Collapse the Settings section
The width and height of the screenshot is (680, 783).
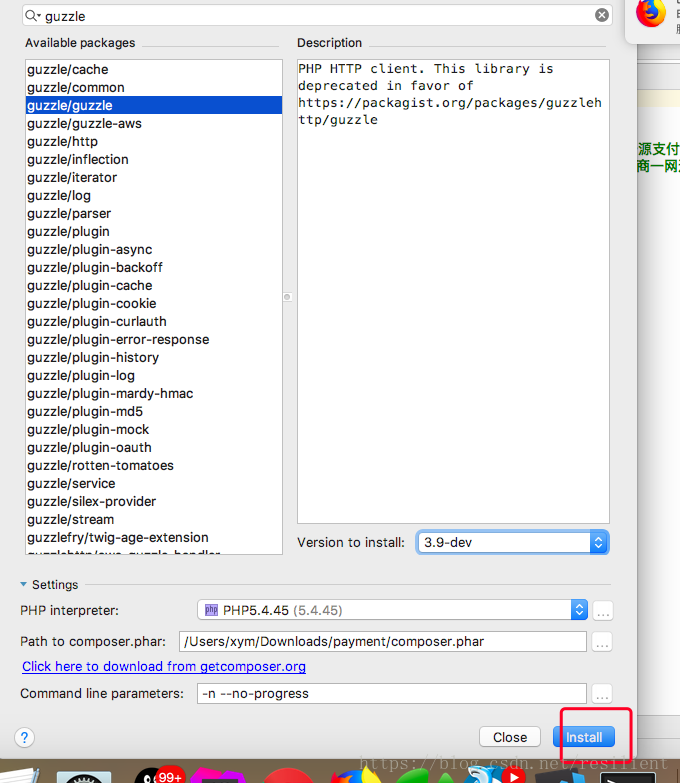tap(23, 584)
